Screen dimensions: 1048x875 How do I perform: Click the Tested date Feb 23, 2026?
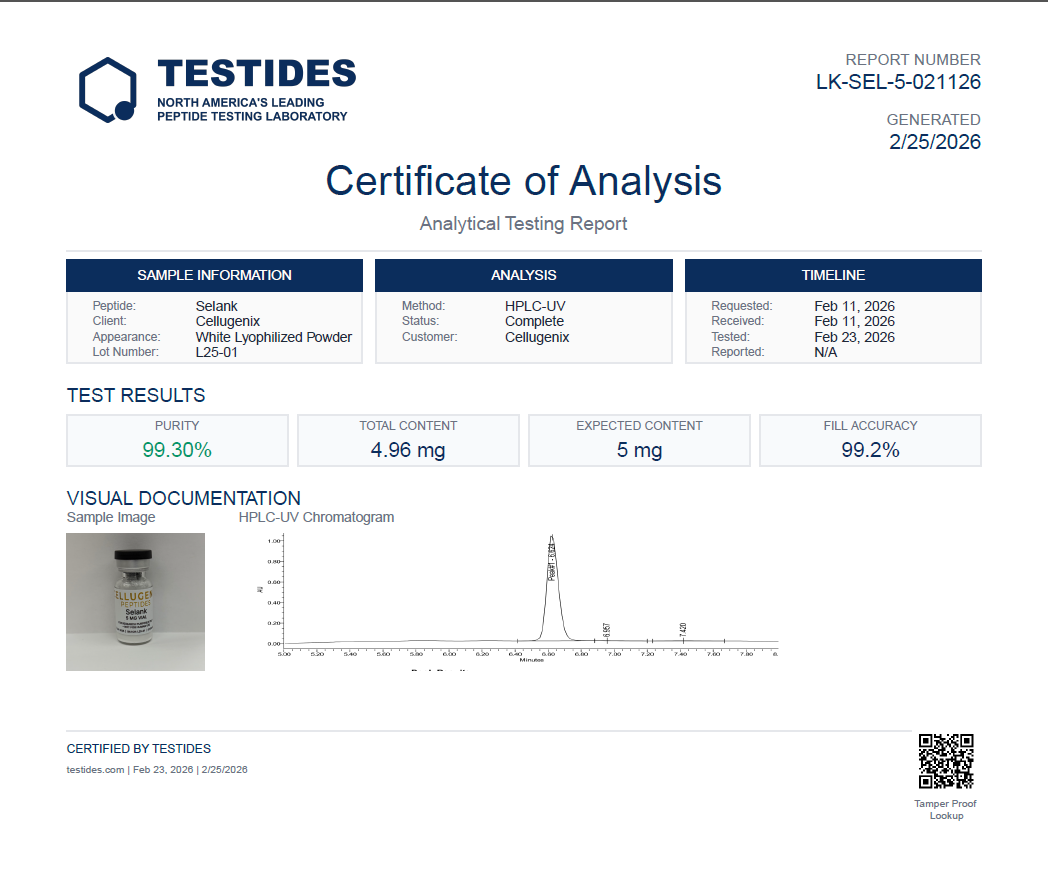tap(854, 337)
